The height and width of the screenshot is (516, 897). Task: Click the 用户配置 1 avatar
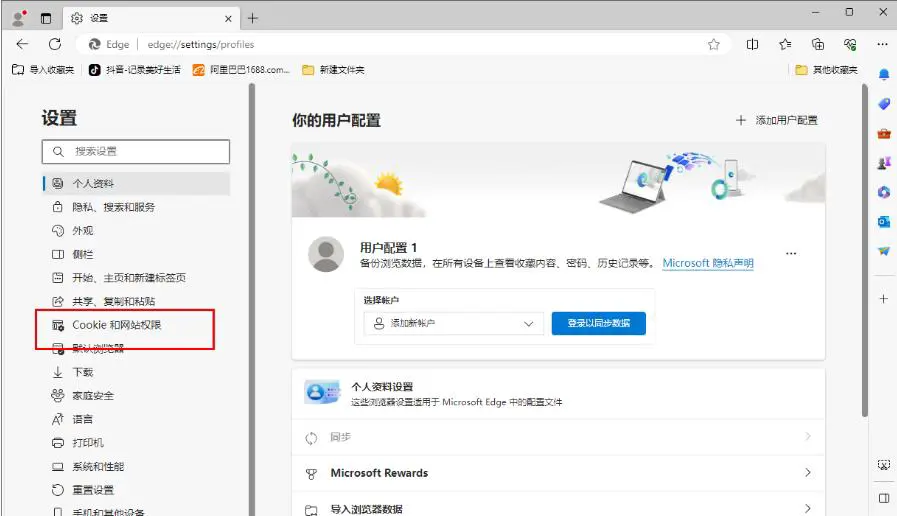[326, 254]
